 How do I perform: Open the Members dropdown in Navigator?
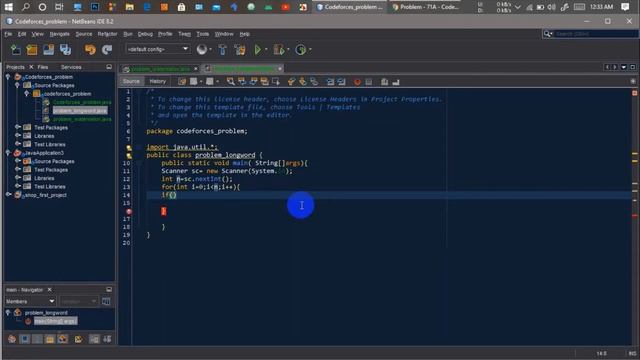(30, 301)
